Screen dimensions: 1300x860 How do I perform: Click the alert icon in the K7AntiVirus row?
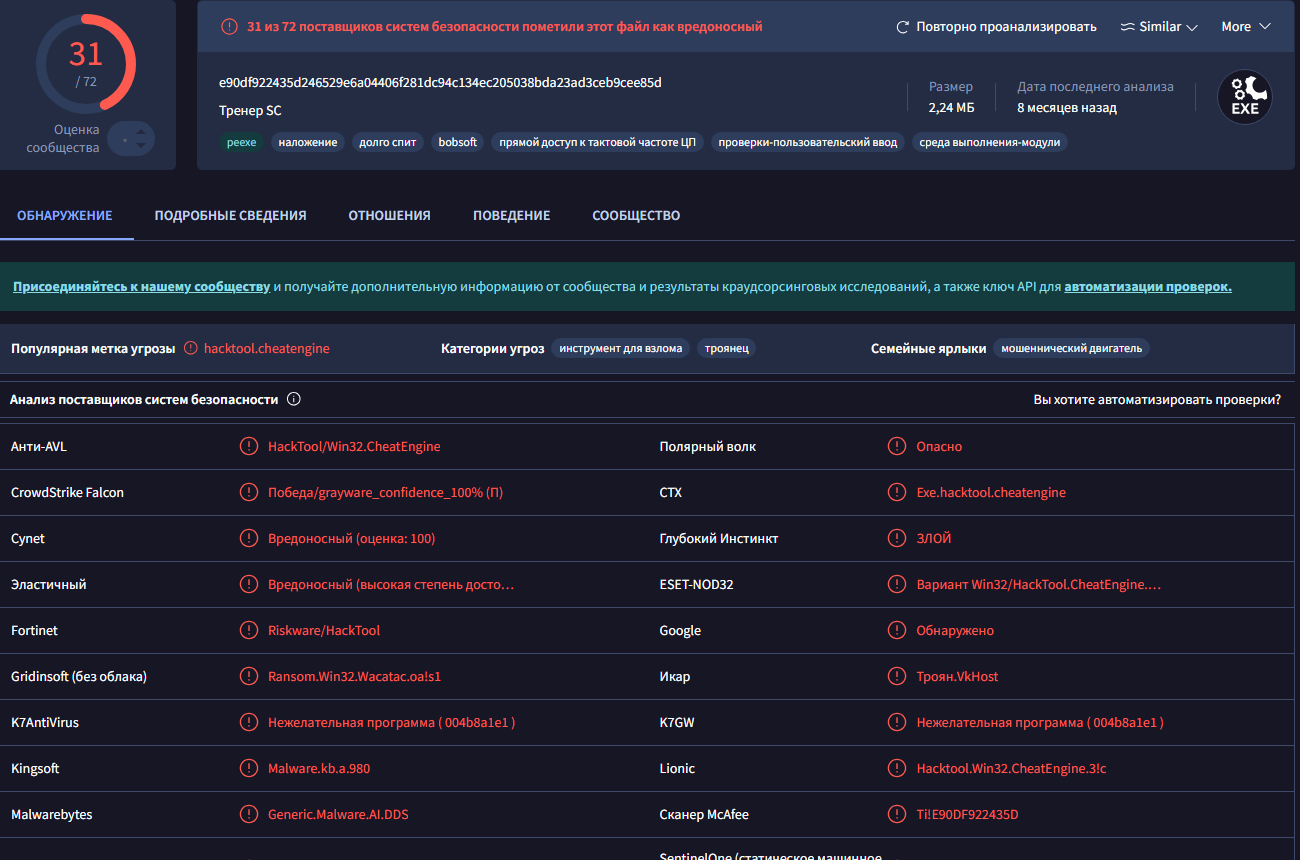click(248, 722)
